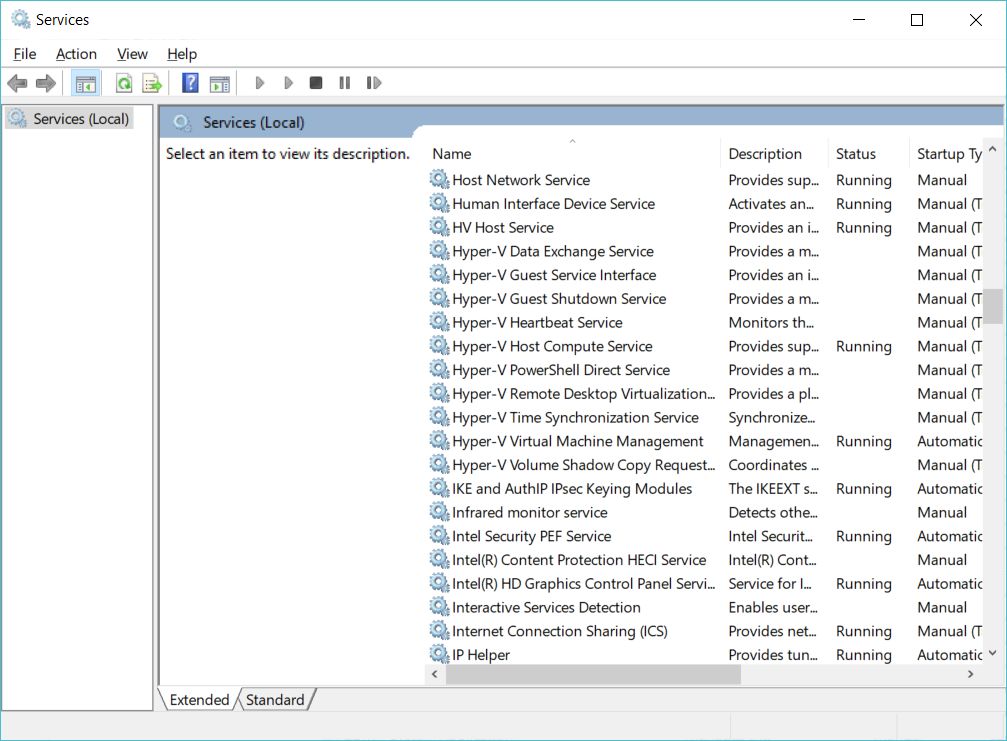The width and height of the screenshot is (1007, 741).
Task: Click the Back arrow toolbar icon
Action: coord(17,83)
